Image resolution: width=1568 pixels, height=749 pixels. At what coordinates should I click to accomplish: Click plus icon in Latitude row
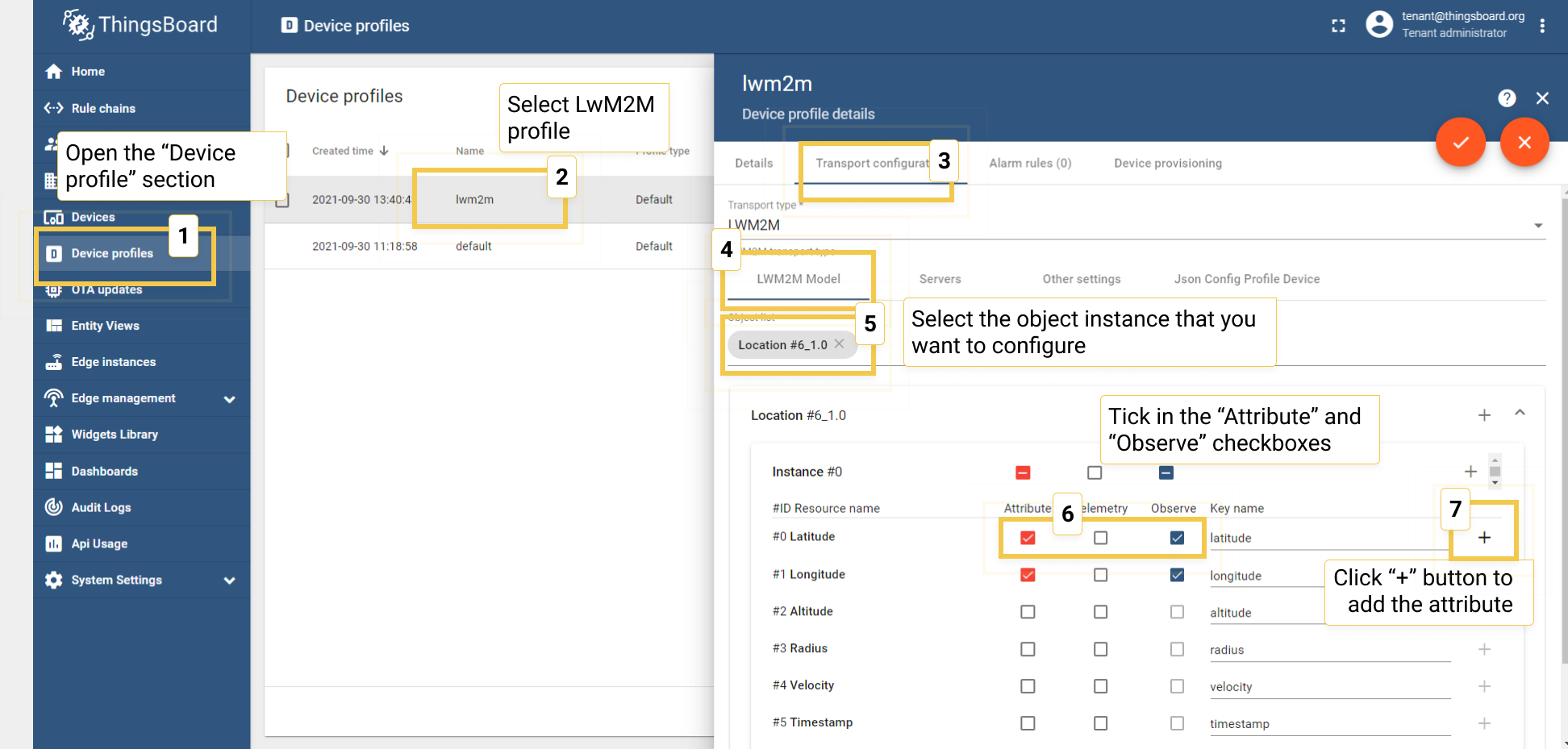[x=1483, y=538]
